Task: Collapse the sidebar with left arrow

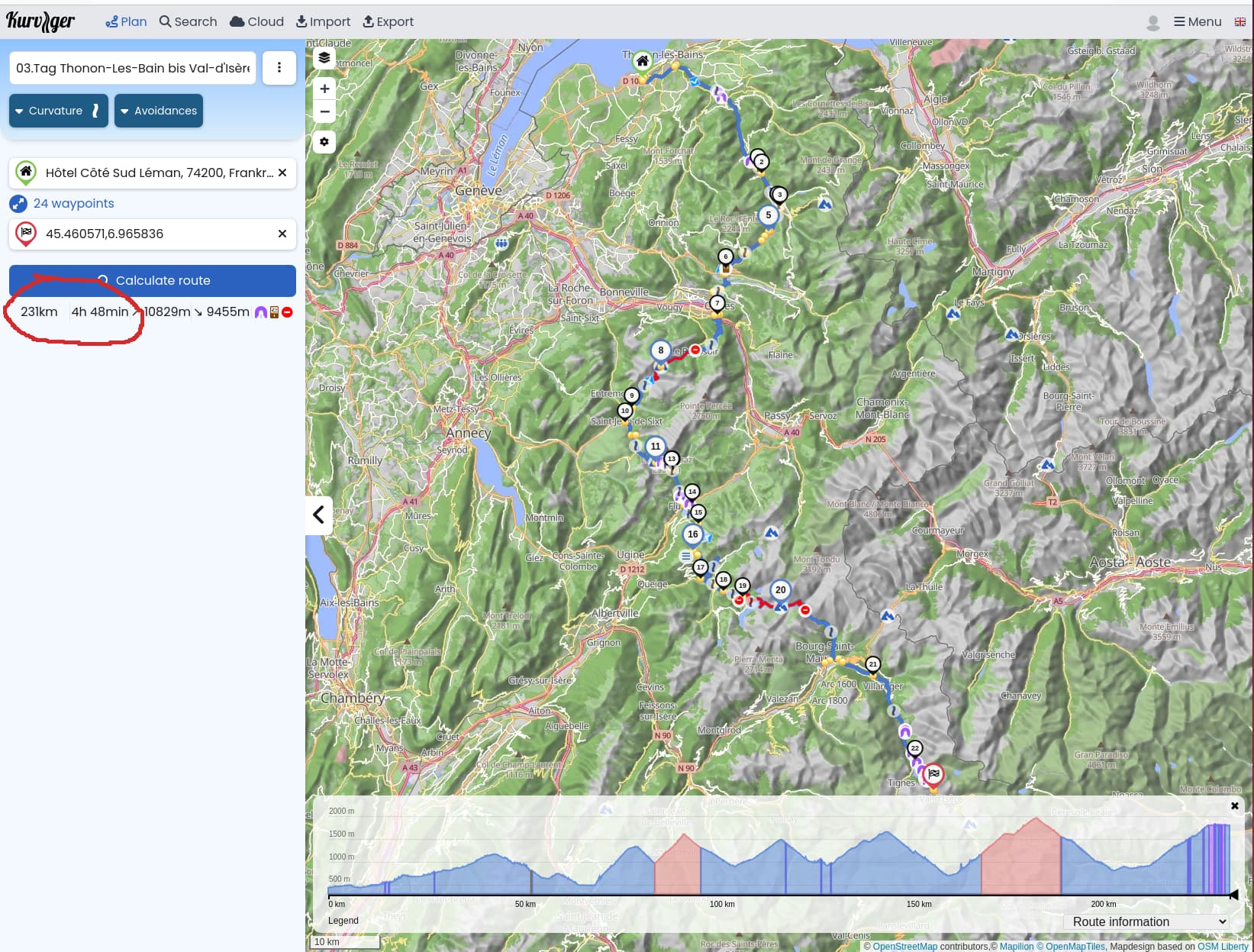Action: click(x=319, y=515)
